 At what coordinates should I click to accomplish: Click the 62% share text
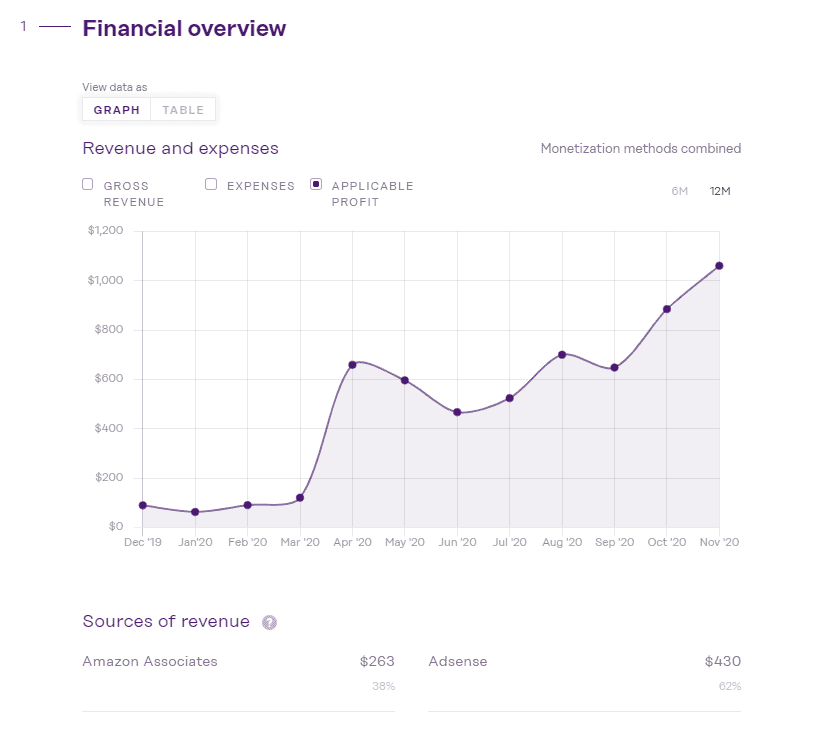[730, 686]
